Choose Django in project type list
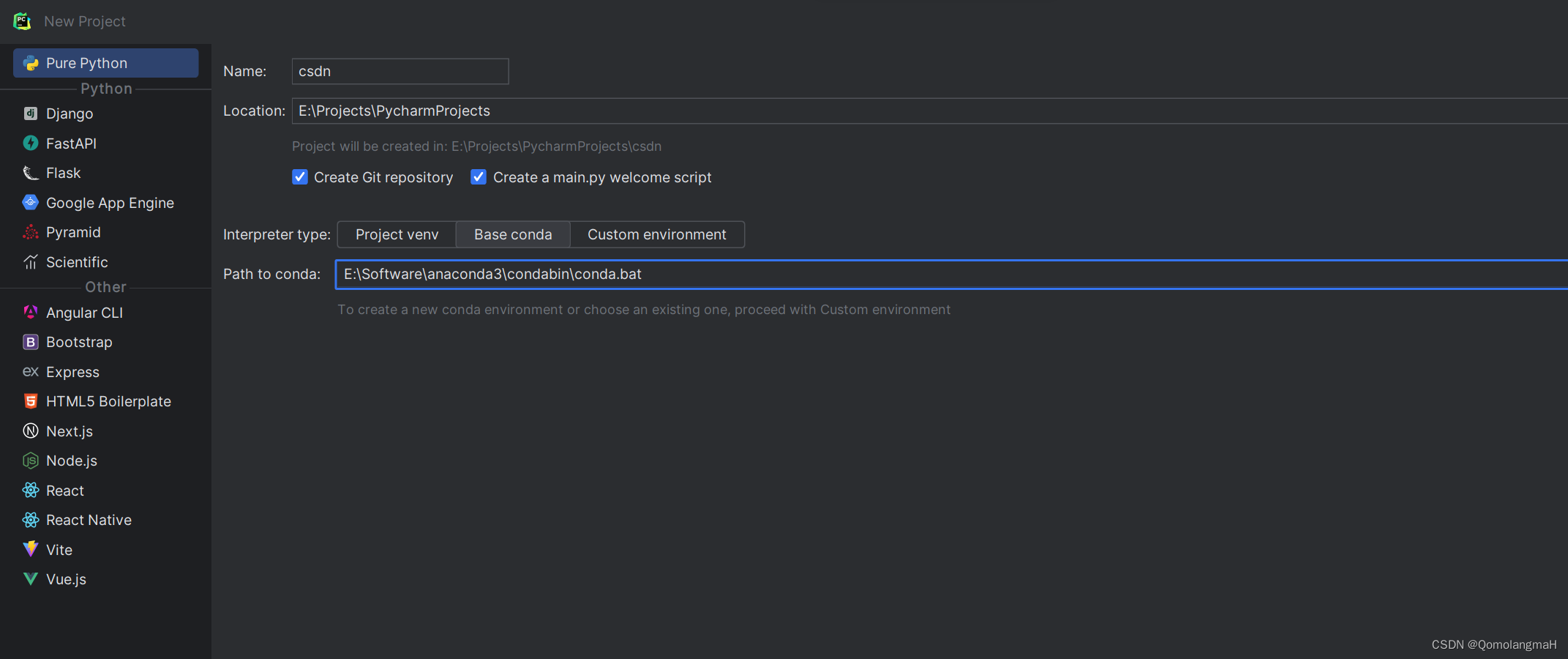 tap(70, 113)
